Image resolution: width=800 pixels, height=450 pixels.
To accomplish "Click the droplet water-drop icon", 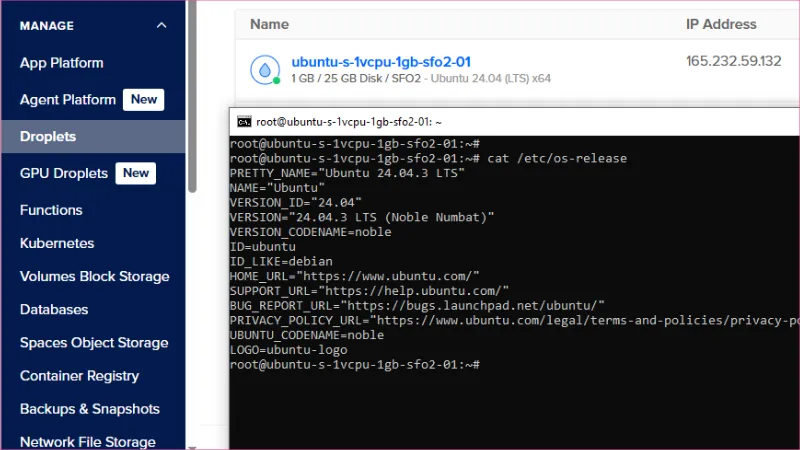I will point(265,69).
